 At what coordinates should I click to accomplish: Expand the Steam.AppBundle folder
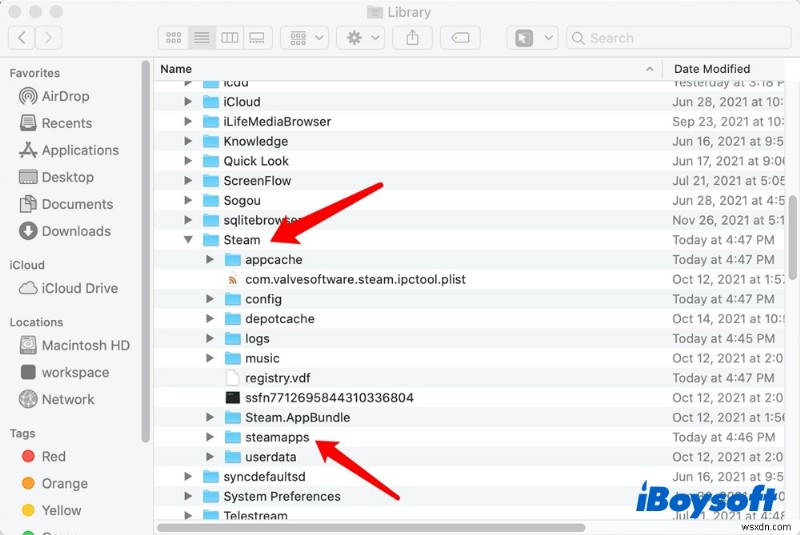click(x=210, y=417)
